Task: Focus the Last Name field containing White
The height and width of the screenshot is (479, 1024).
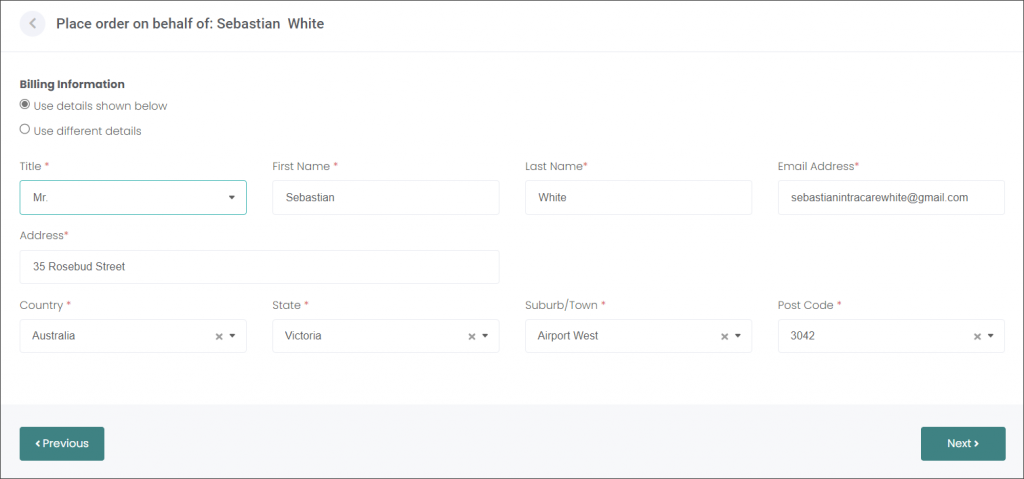Action: pyautogui.click(x=639, y=197)
